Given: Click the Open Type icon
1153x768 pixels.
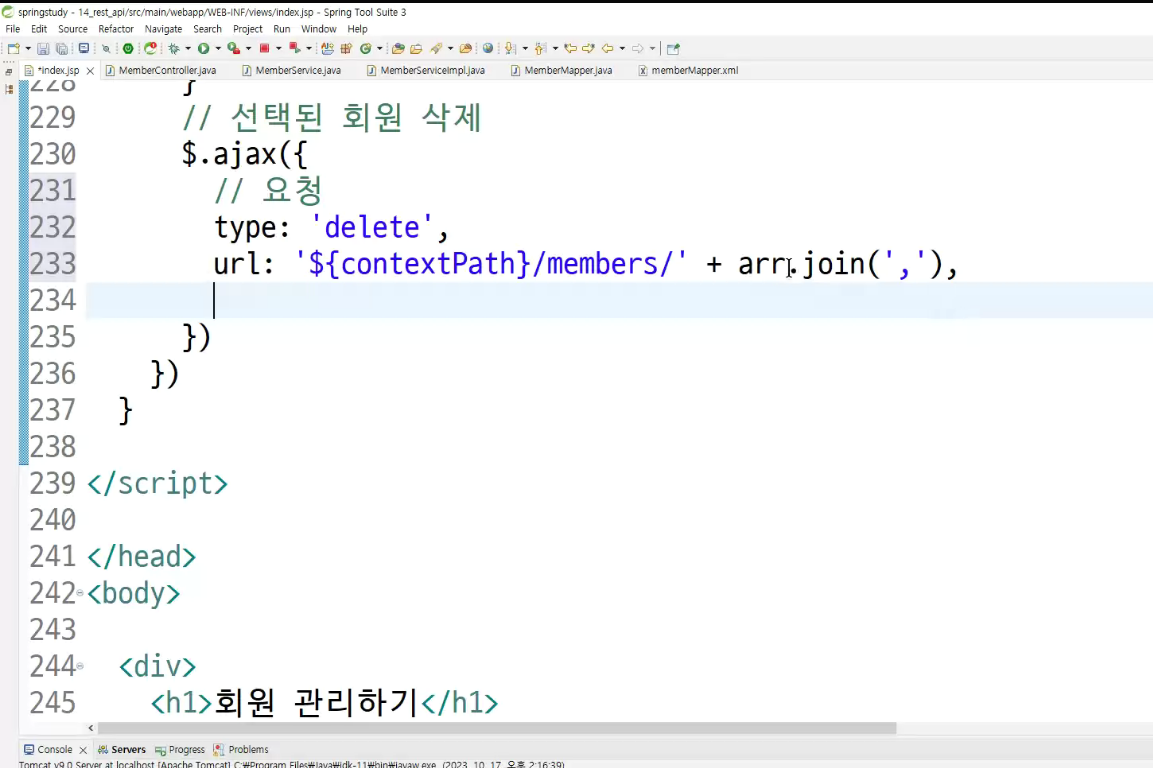Looking at the screenshot, I should click(x=398, y=49).
